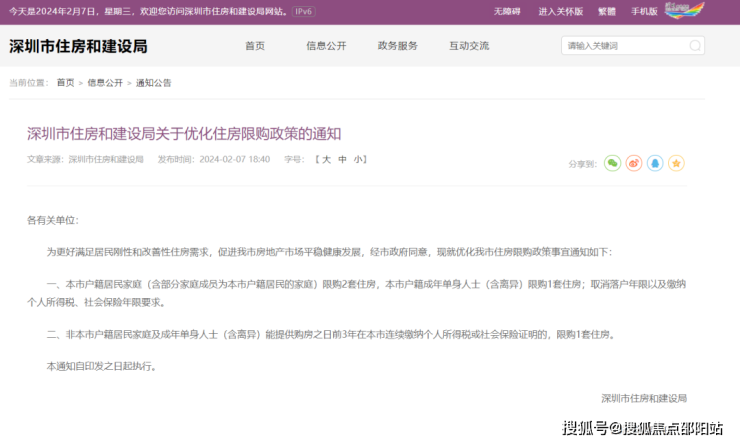This screenshot has width=740, height=444.
Task: Click the IPv6 badge in top bar
Action: 304,11
